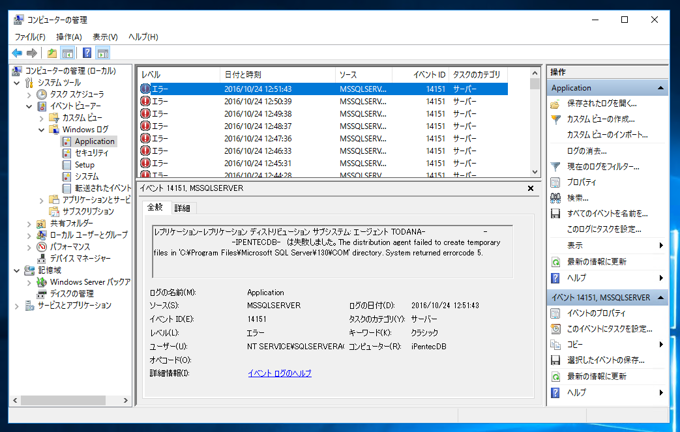
Task: Open the セキュリティ log
Action: click(x=91, y=153)
